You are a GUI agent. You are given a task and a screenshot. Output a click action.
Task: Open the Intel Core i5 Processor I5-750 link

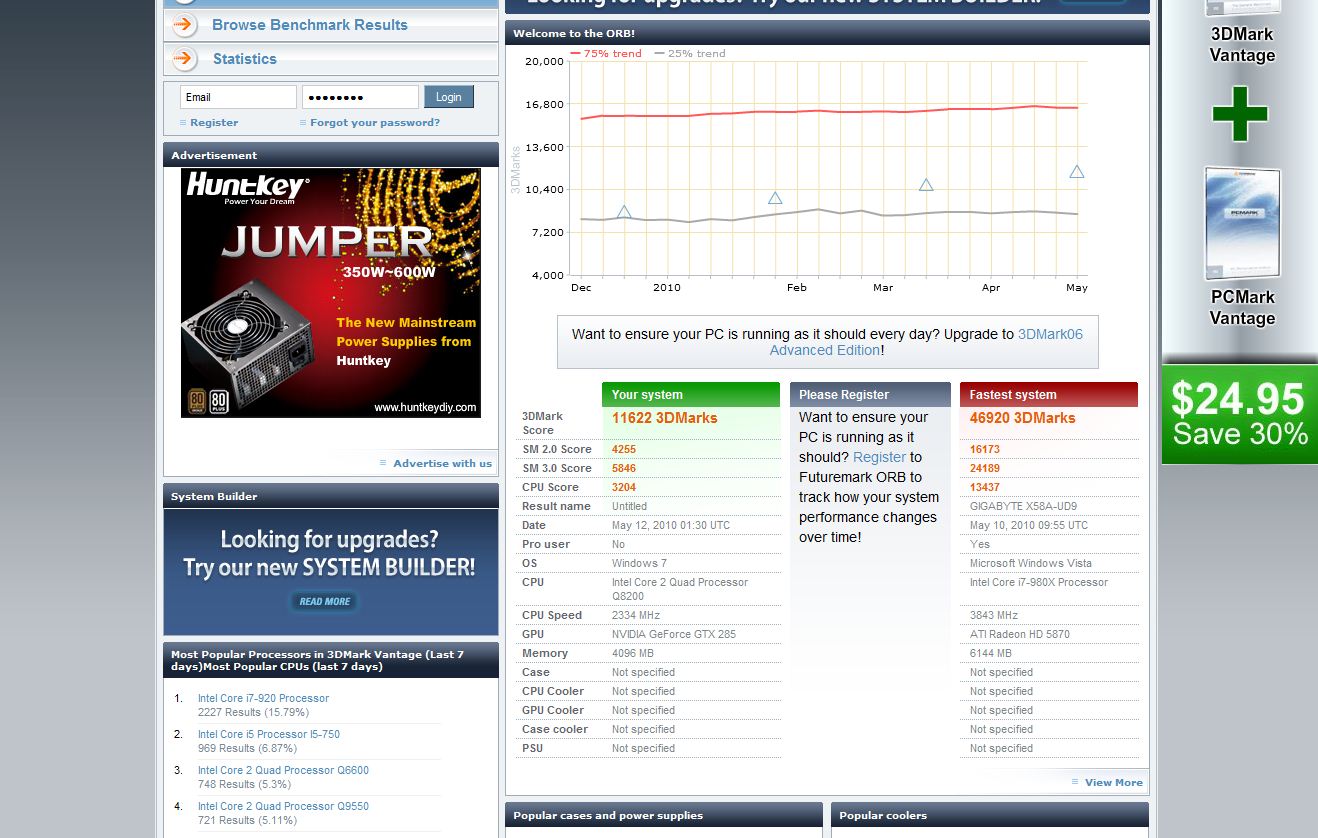(x=269, y=735)
